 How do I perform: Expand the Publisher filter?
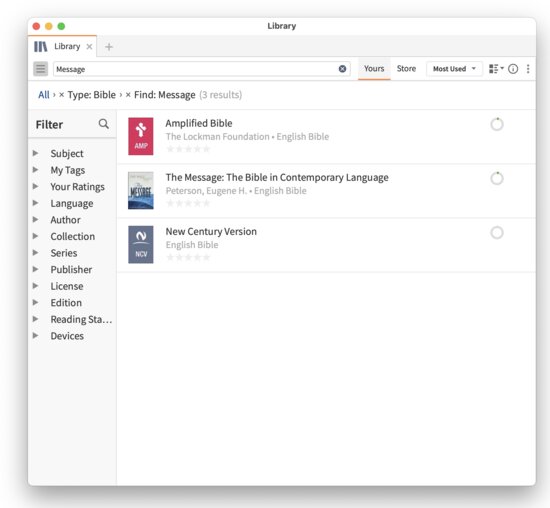pyautogui.click(x=35, y=269)
